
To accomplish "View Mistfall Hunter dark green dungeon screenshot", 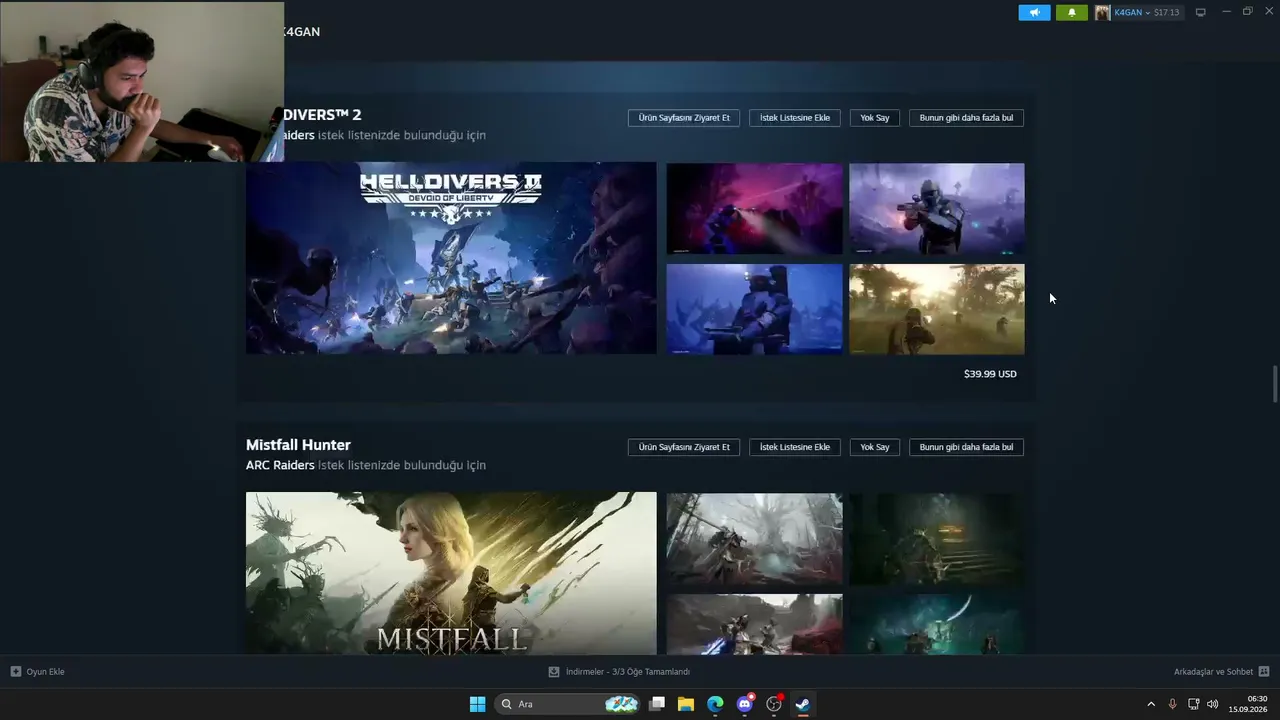I will [x=937, y=538].
